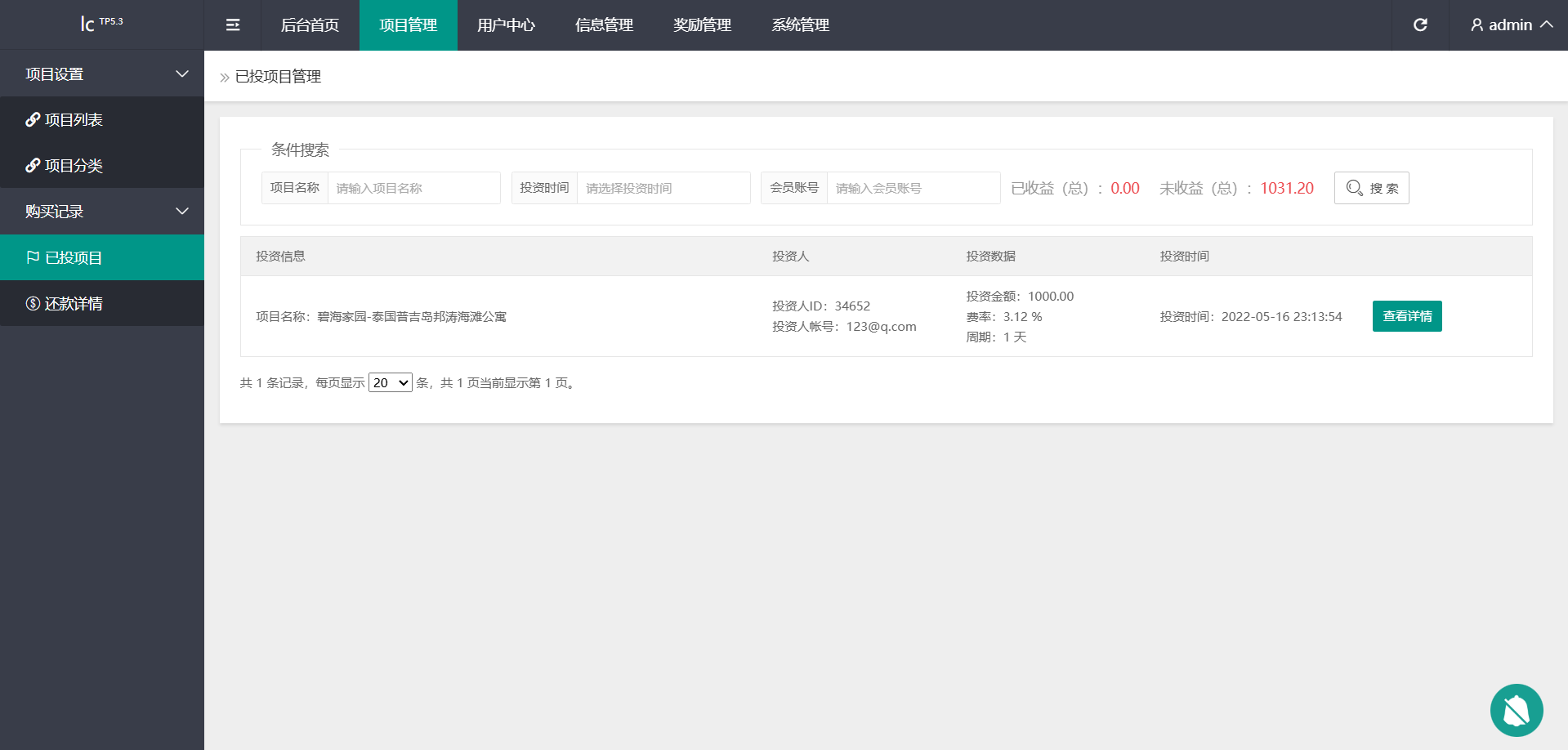
Task: Click the sidebar collapse hamburger icon
Action: (x=233, y=25)
